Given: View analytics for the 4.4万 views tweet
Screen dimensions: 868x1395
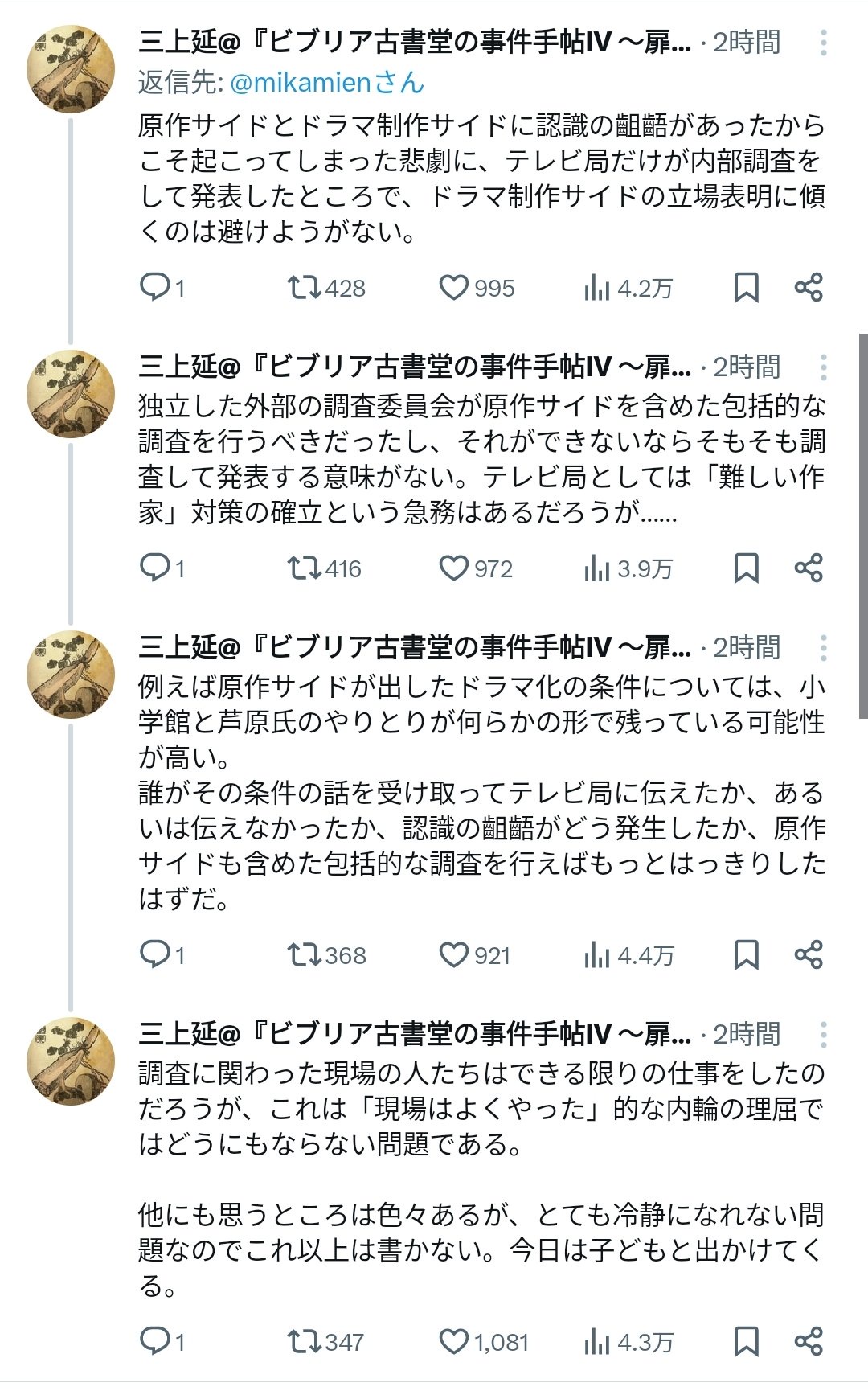Looking at the screenshot, I should click(x=596, y=955).
